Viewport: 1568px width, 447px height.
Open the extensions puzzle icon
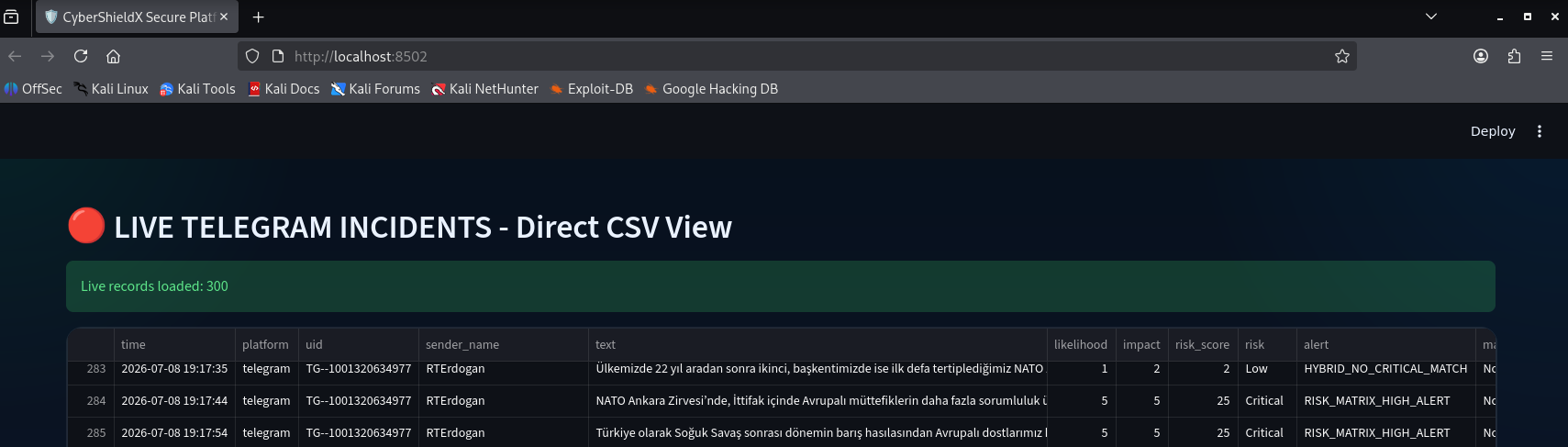[x=1514, y=56]
